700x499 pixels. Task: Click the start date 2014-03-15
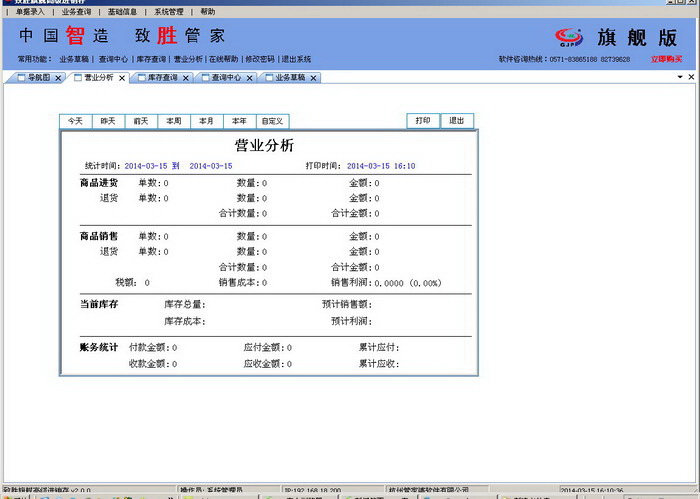[146, 166]
